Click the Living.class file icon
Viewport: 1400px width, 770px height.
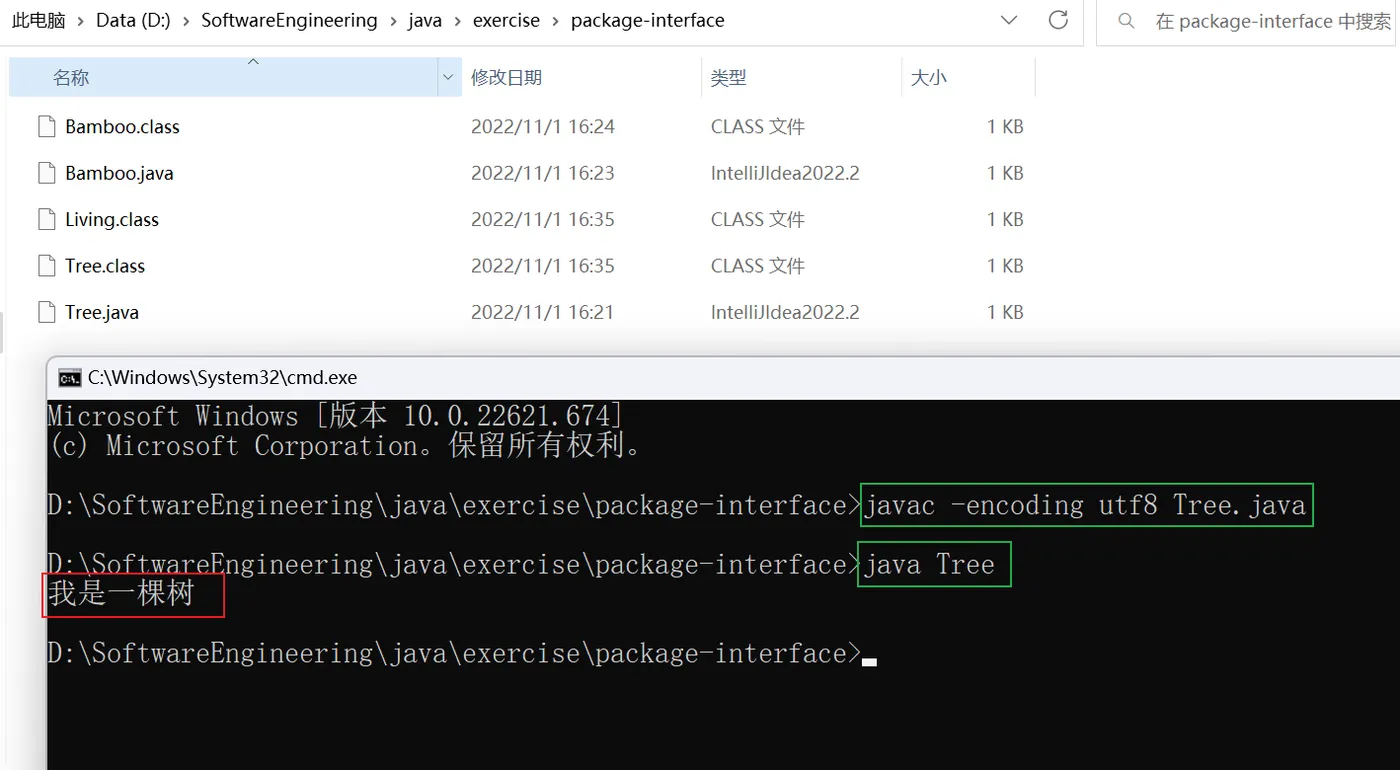click(46, 220)
